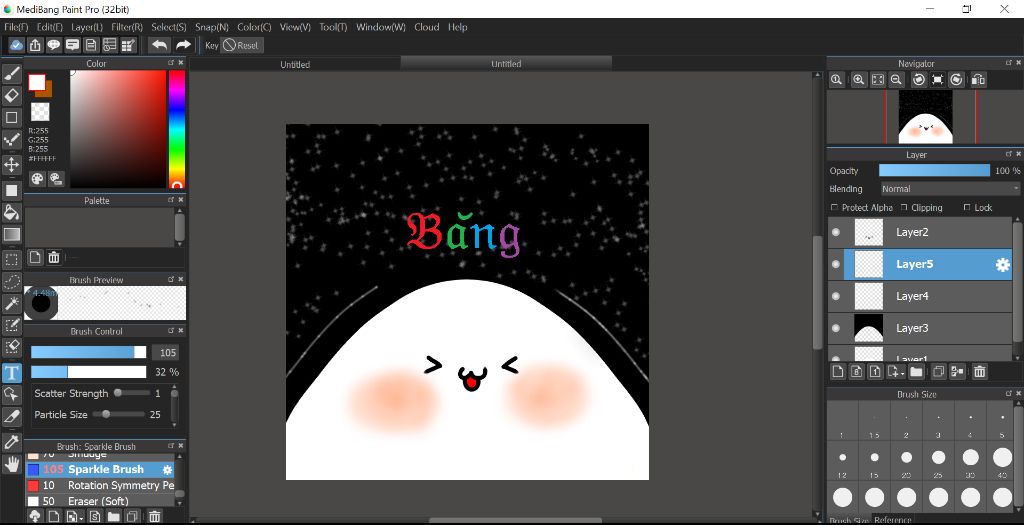The width and height of the screenshot is (1024, 525).
Task: Open the Window menu
Action: point(381,27)
